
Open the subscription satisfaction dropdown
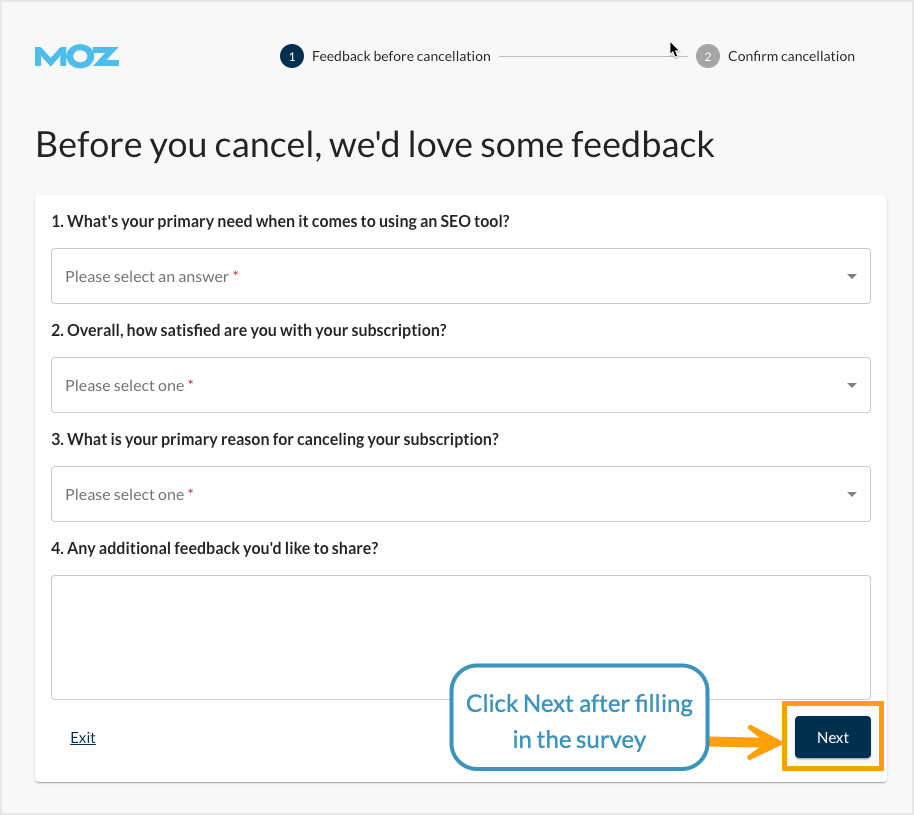point(460,385)
